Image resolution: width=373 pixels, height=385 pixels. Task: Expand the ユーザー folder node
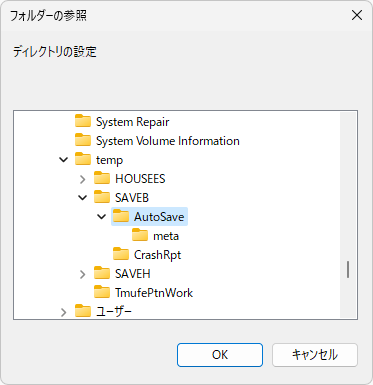click(64, 312)
